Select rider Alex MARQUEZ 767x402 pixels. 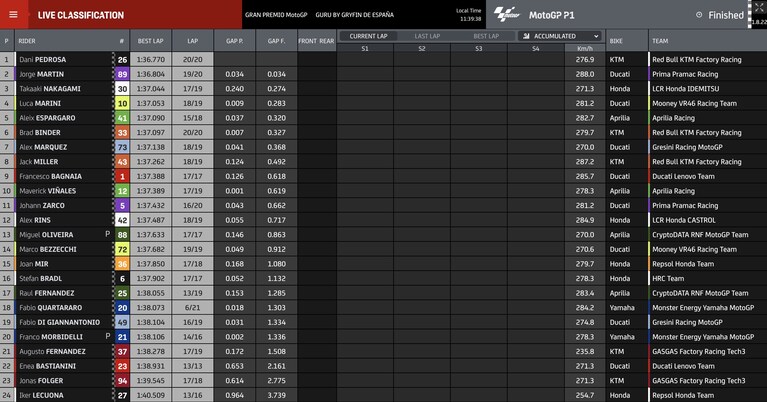(x=43, y=147)
